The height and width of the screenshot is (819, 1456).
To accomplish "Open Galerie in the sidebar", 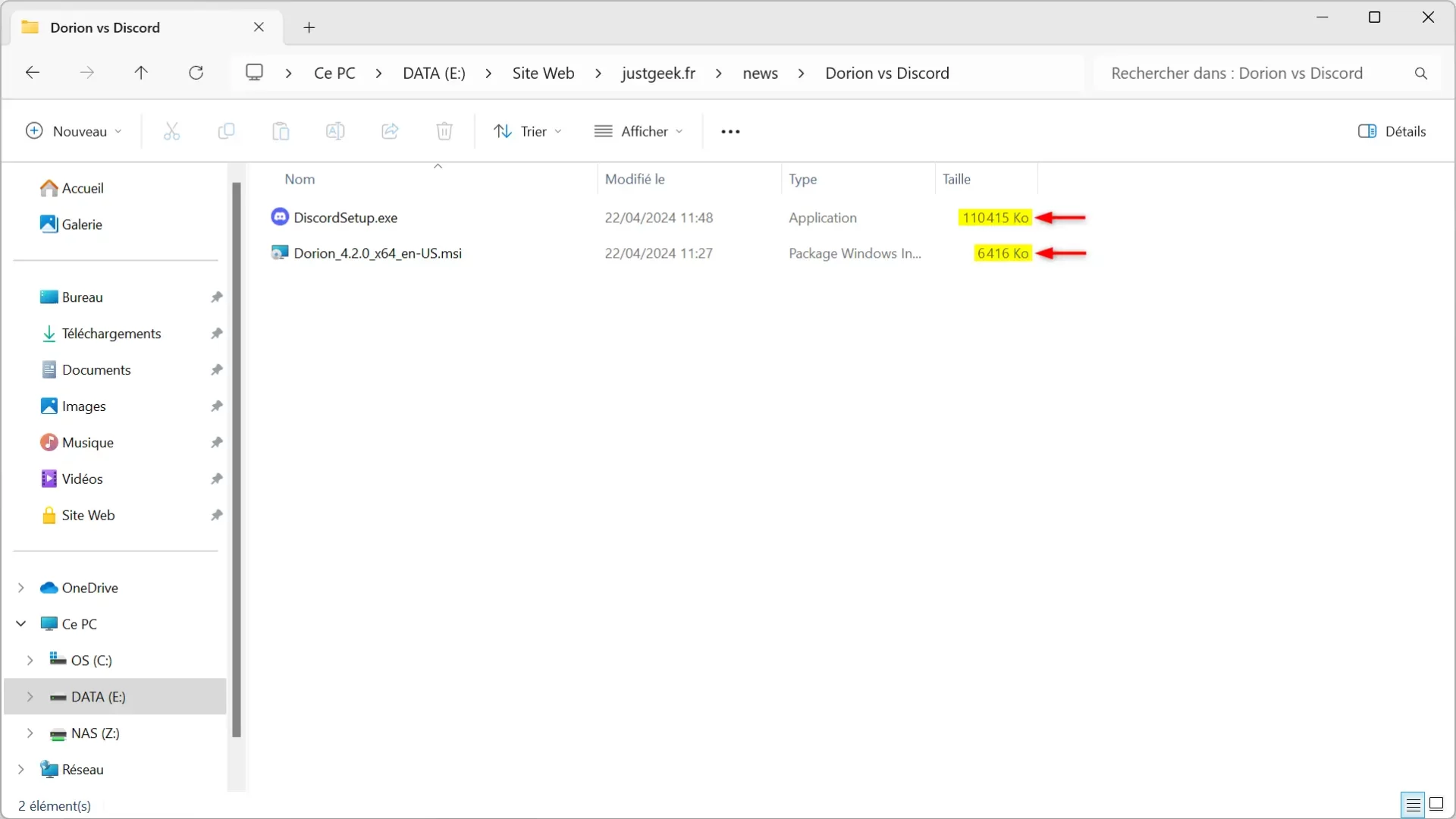I will [82, 224].
